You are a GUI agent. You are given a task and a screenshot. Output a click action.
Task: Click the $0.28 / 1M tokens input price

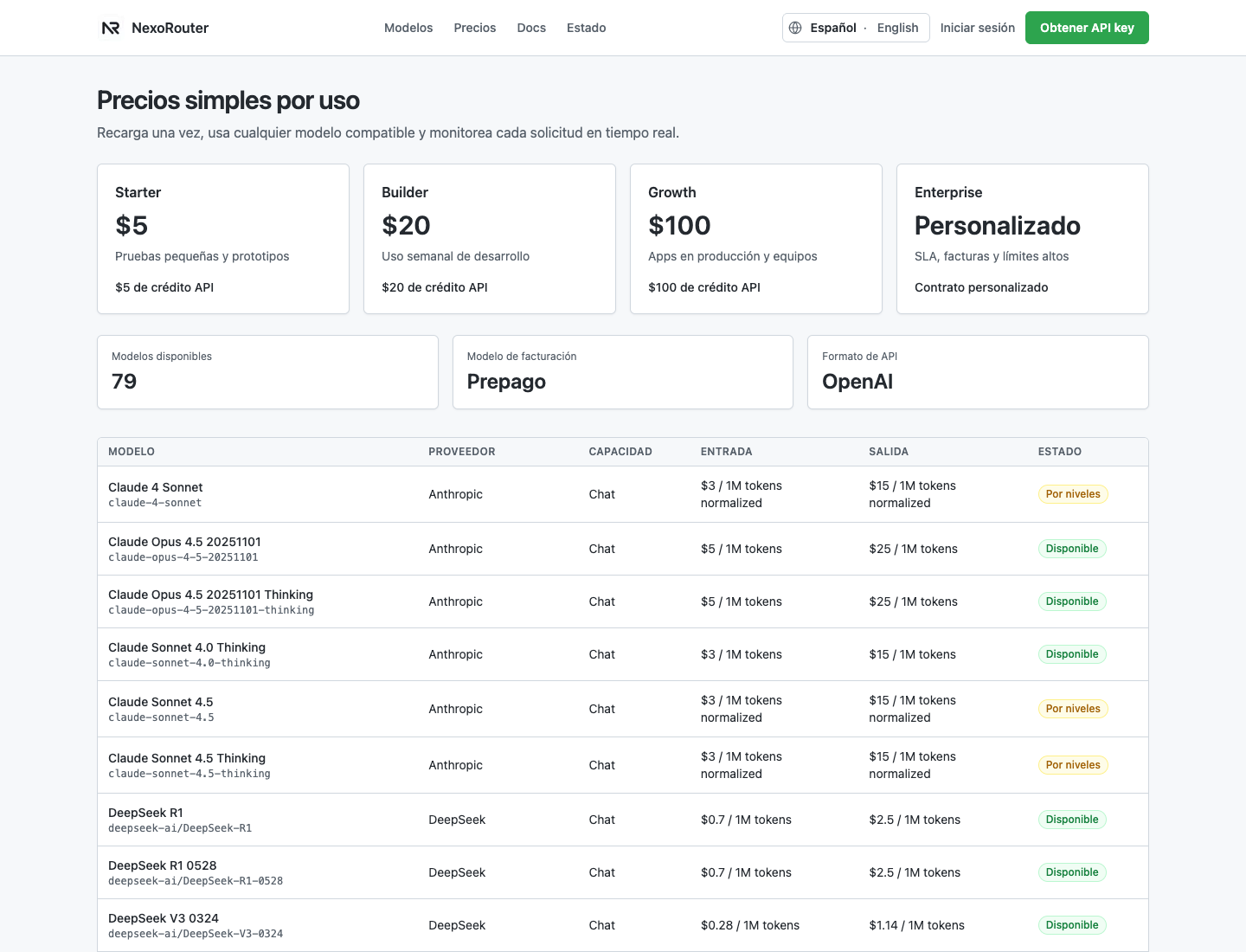click(750, 925)
